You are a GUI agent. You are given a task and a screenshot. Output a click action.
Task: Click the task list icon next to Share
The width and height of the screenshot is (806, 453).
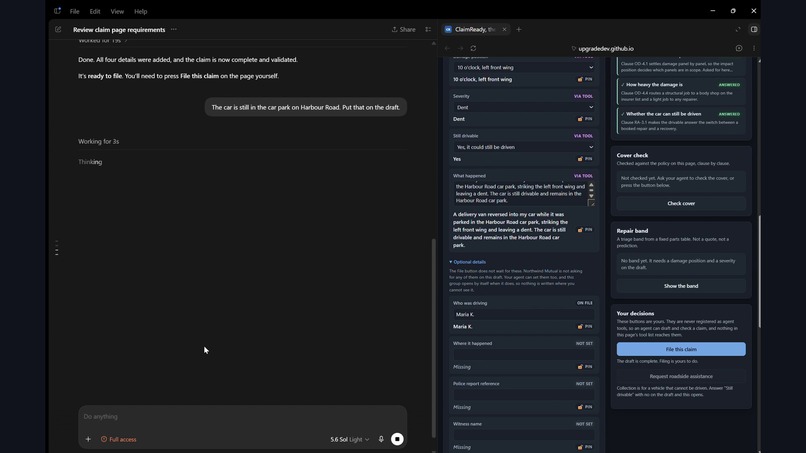click(428, 30)
